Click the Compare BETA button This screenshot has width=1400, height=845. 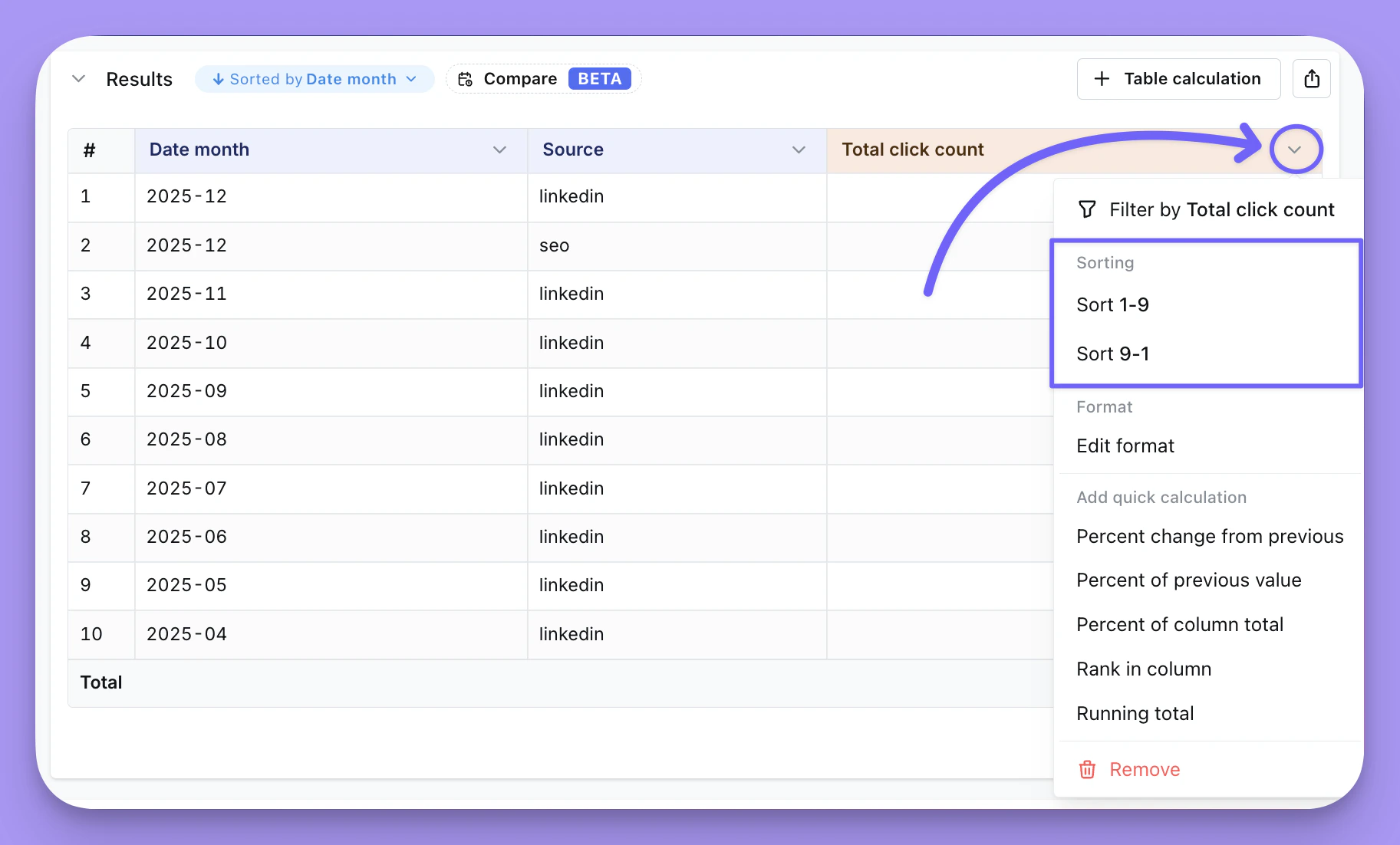point(543,79)
